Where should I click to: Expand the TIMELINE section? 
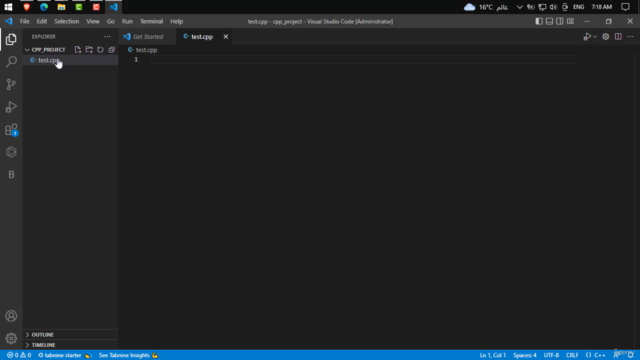(70, 345)
